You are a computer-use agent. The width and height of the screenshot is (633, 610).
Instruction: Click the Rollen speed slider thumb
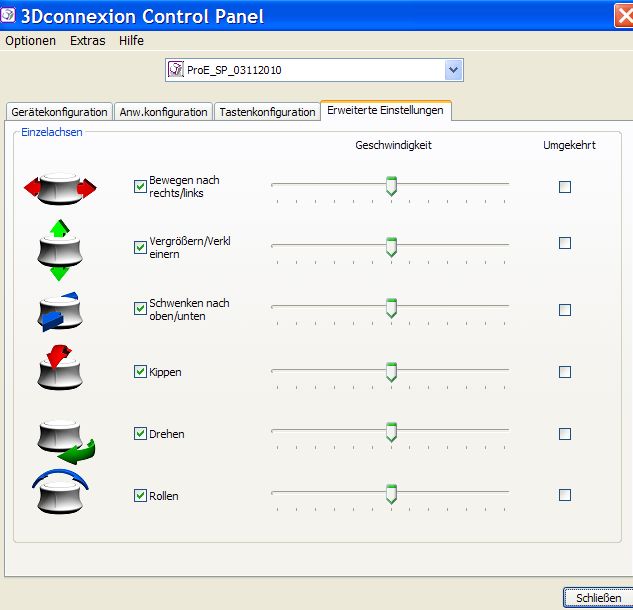tap(391, 494)
